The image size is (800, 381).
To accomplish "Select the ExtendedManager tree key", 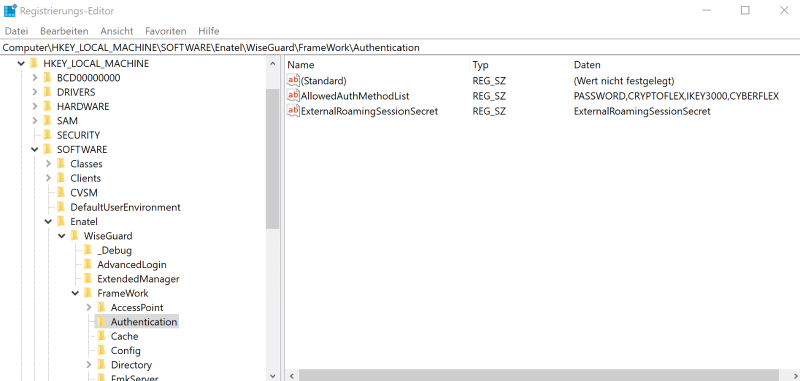I will (x=138, y=279).
